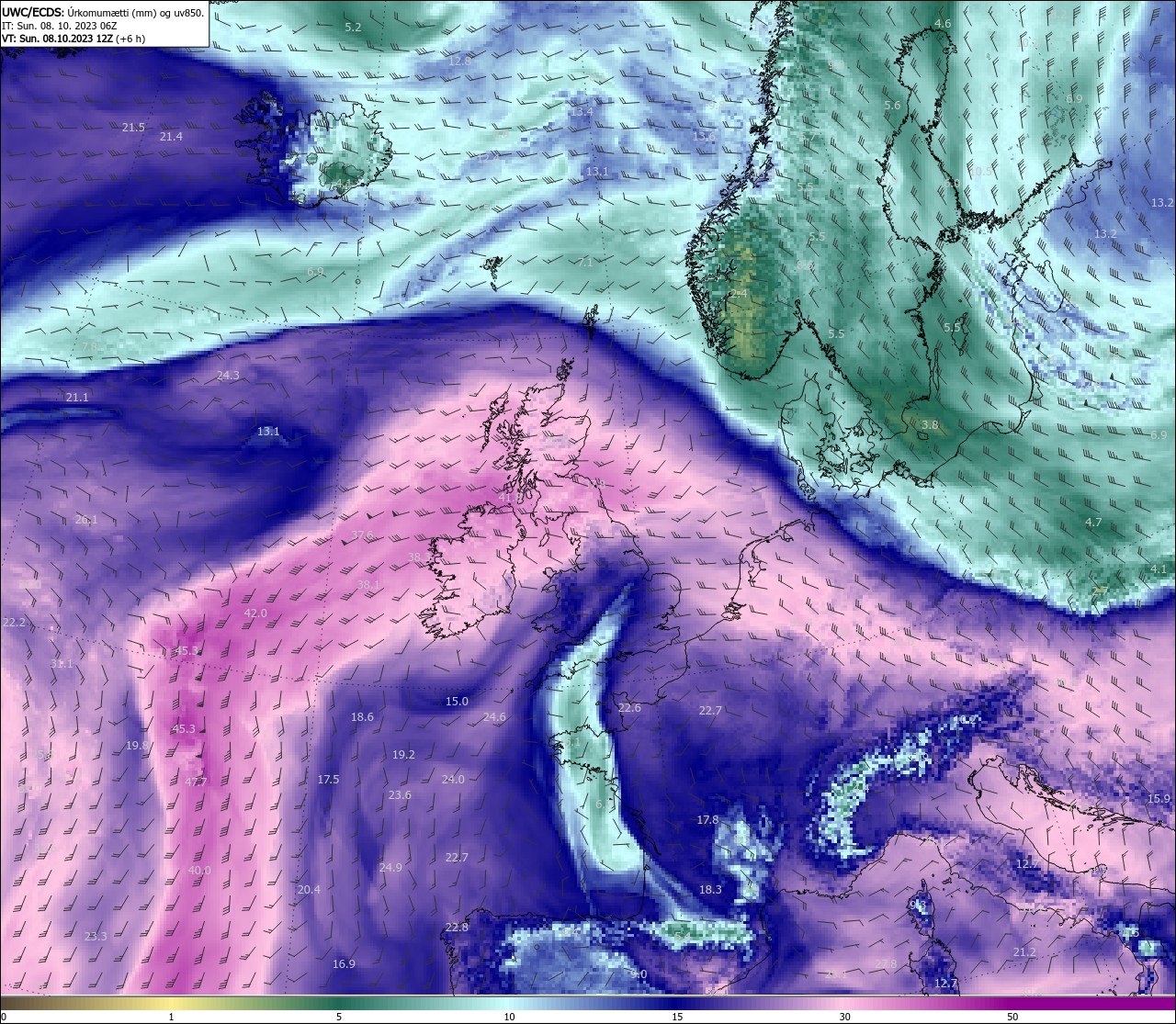This screenshot has width=1176, height=1024.
Task: Click the value 42.0 in the Atlantic
Action: (x=255, y=613)
